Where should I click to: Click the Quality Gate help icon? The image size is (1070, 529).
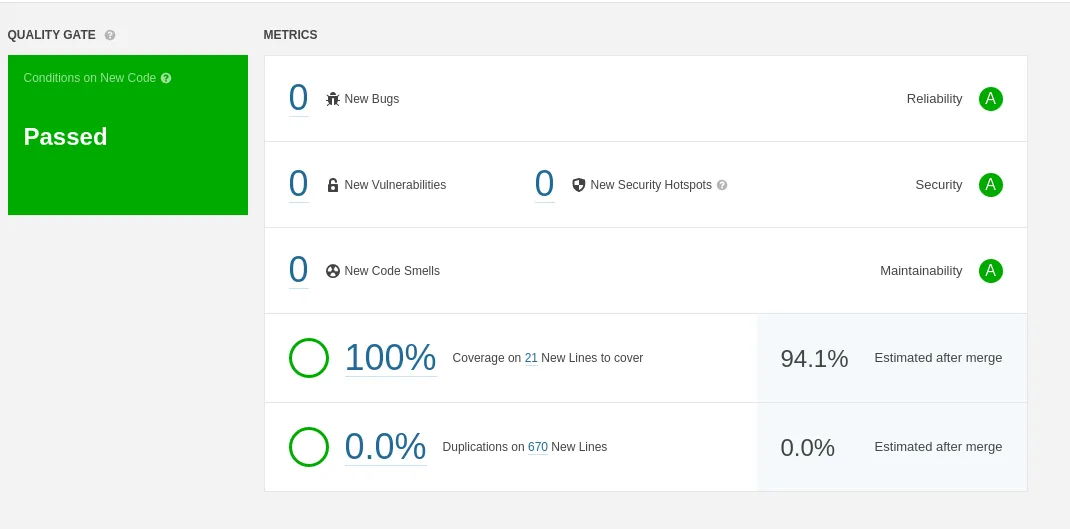click(x=110, y=35)
